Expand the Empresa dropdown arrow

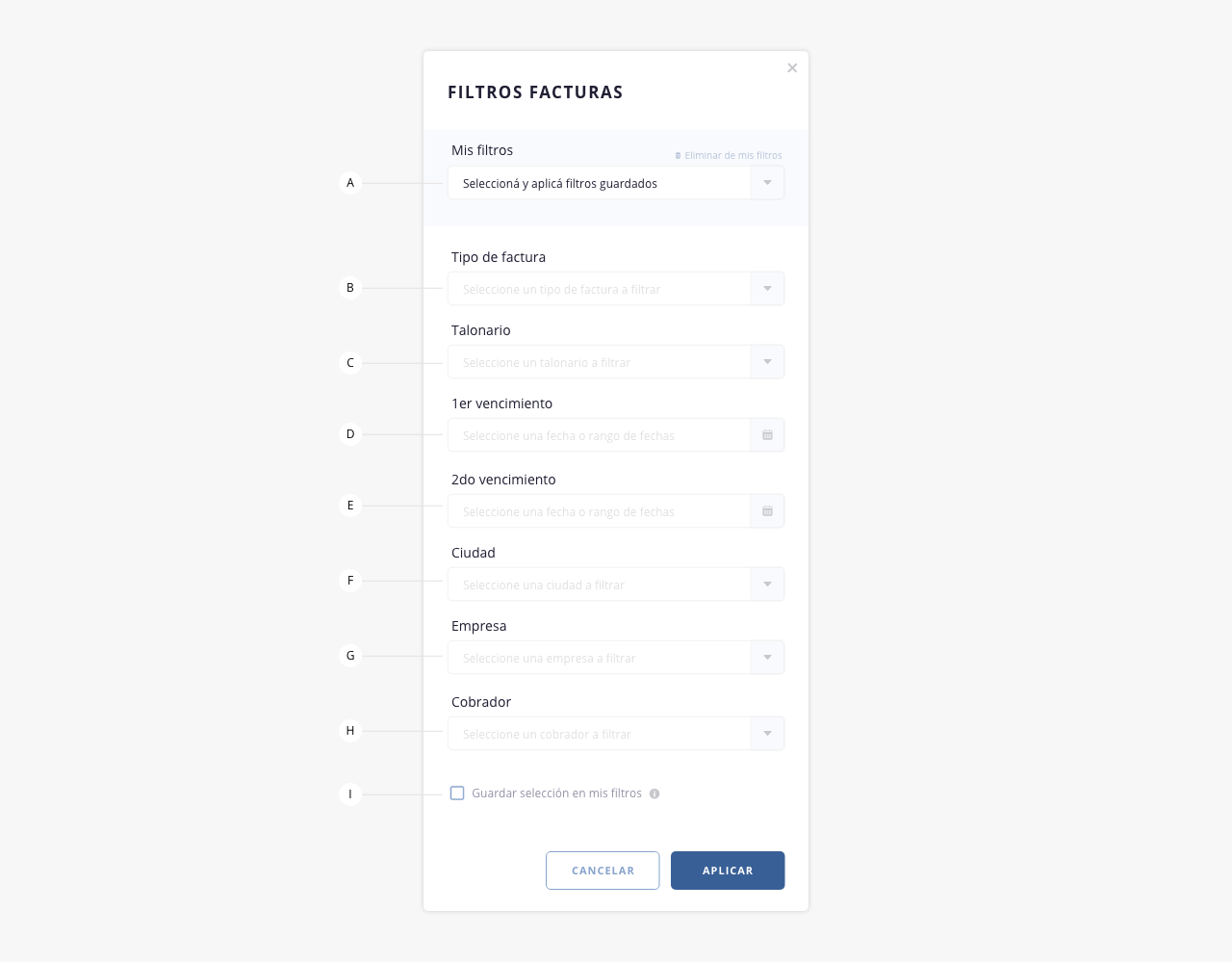point(767,658)
